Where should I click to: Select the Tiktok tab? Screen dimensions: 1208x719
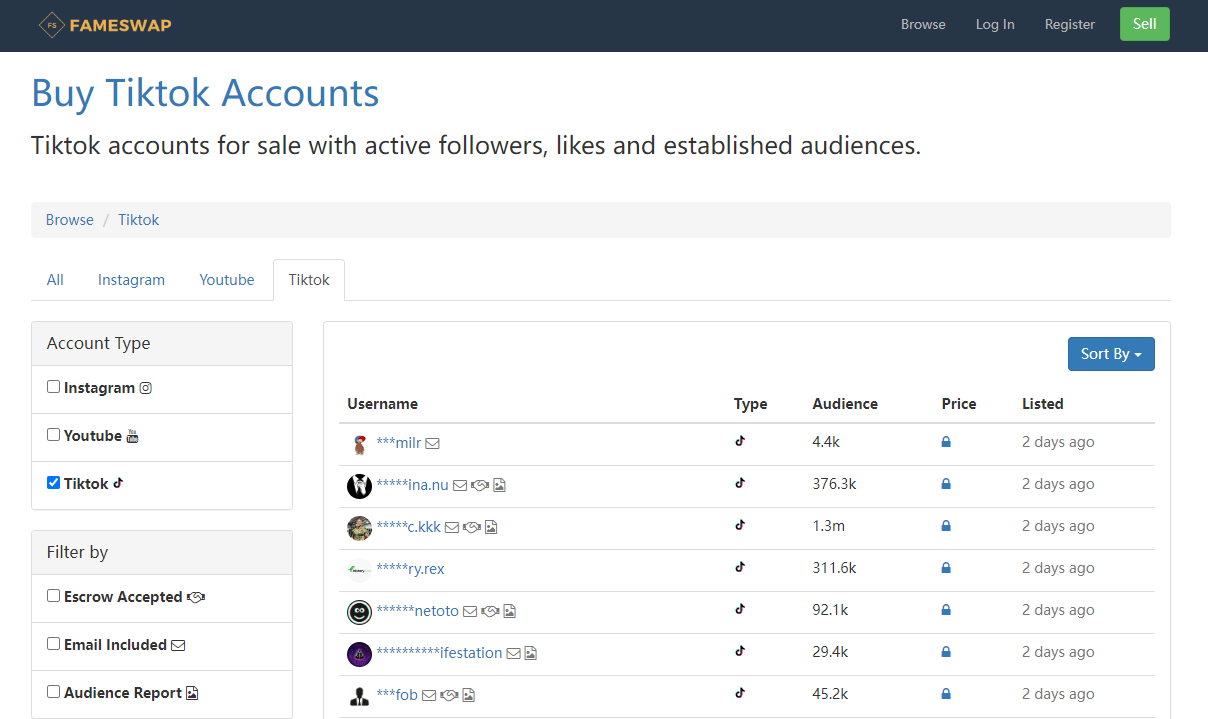pyautogui.click(x=309, y=280)
